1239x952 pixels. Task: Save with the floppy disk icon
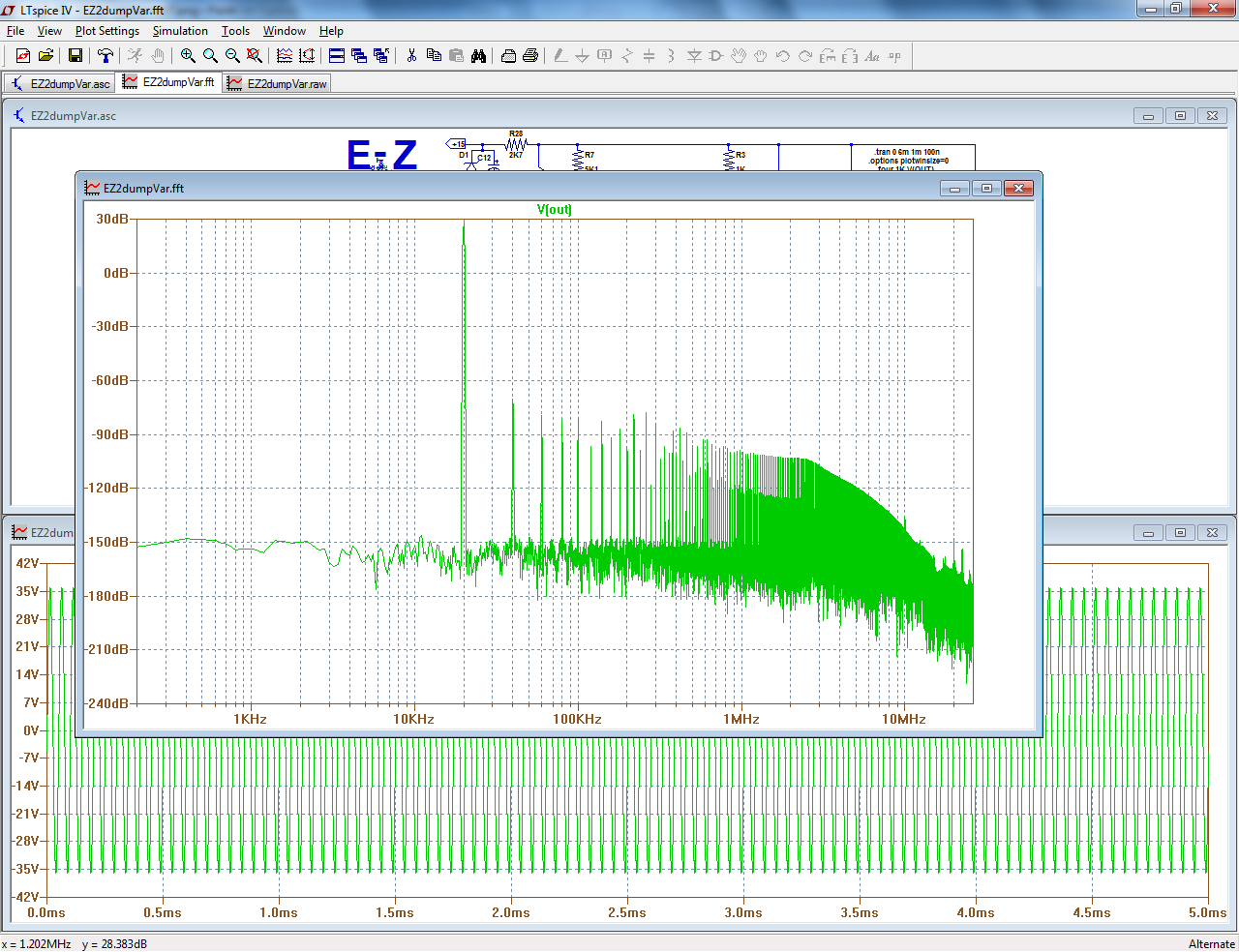coord(75,56)
